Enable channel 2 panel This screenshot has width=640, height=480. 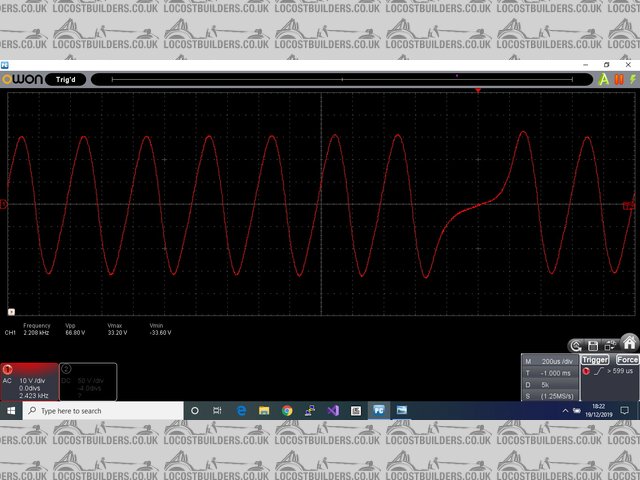tap(66, 368)
